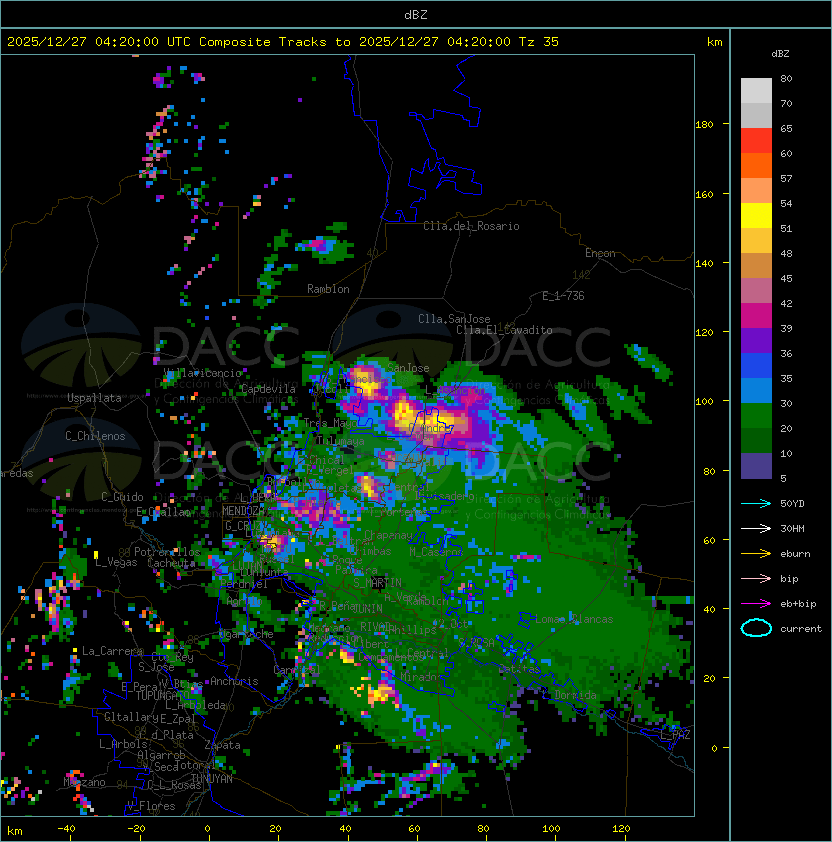This screenshot has height=842, width=832.
Task: Pick the bright yellow swatch between 54 and 51
Action: (756, 215)
